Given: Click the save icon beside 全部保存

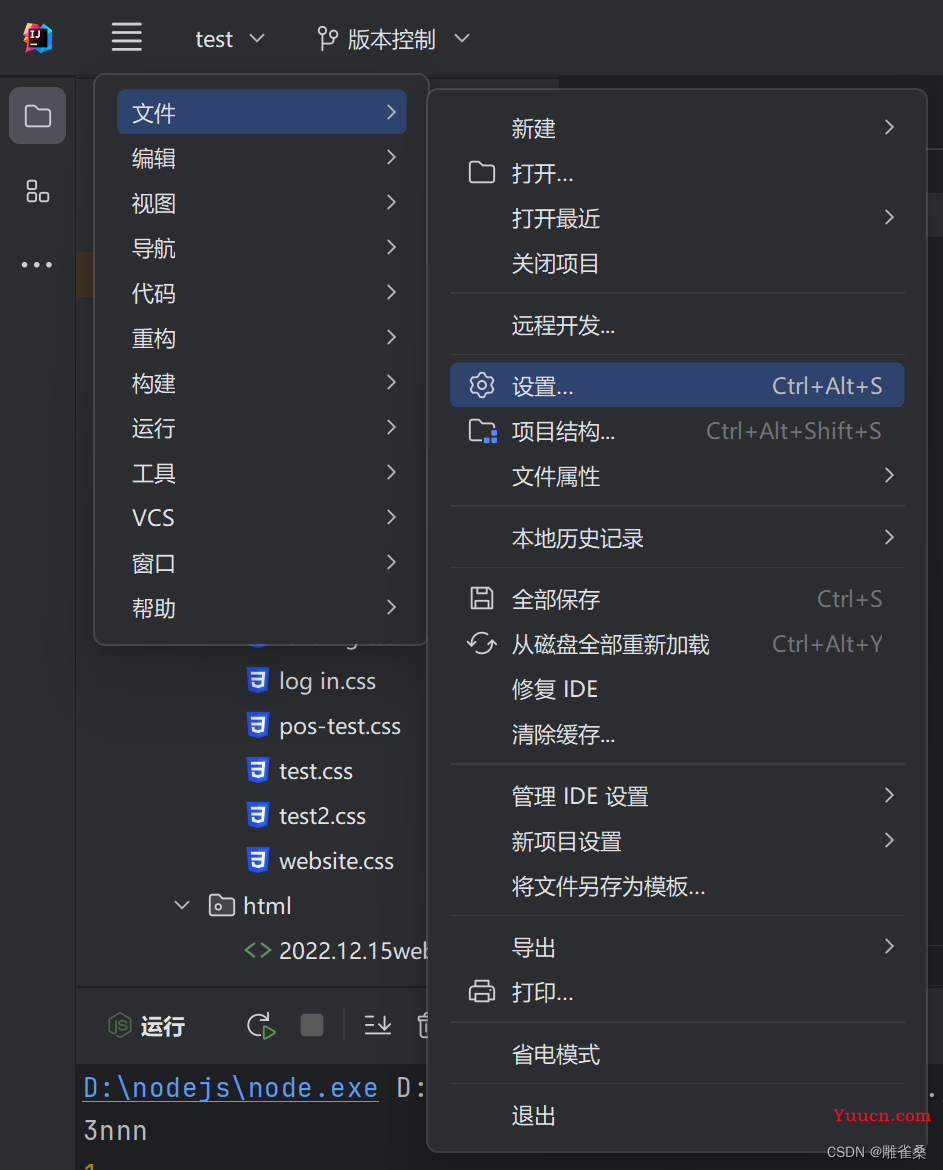Looking at the screenshot, I should tap(482, 598).
